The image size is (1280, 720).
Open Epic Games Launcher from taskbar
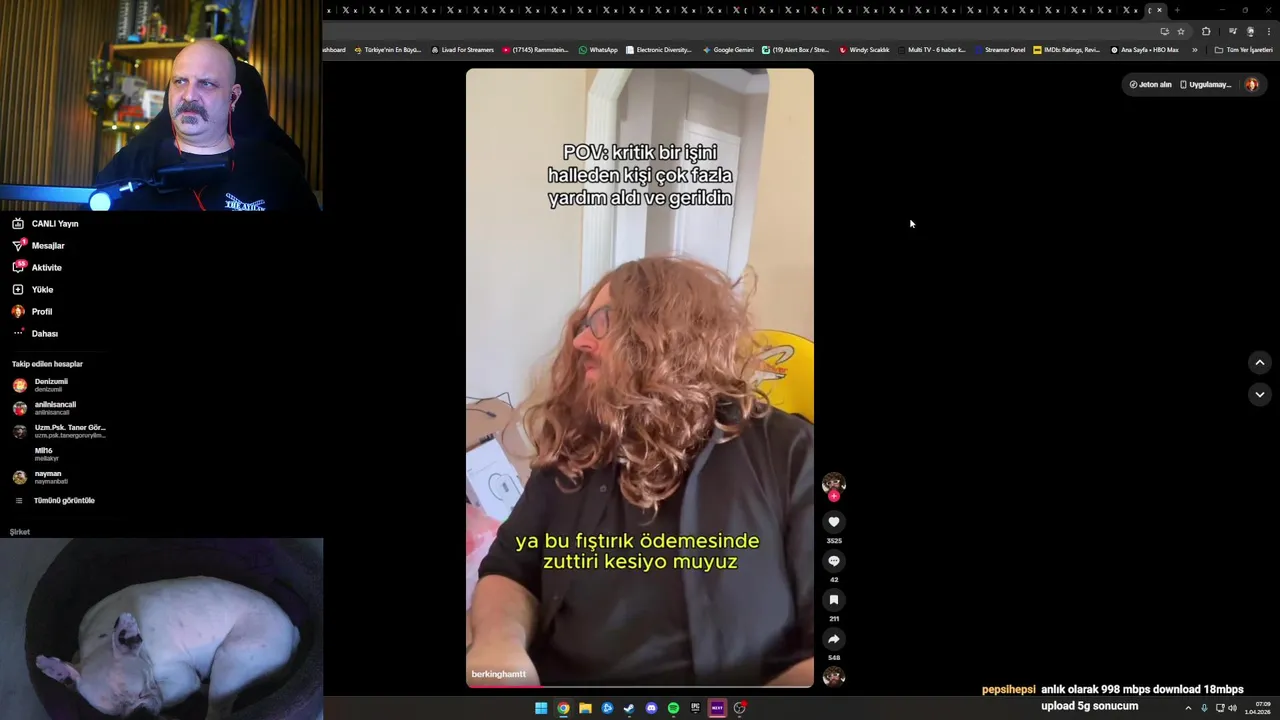[695, 708]
